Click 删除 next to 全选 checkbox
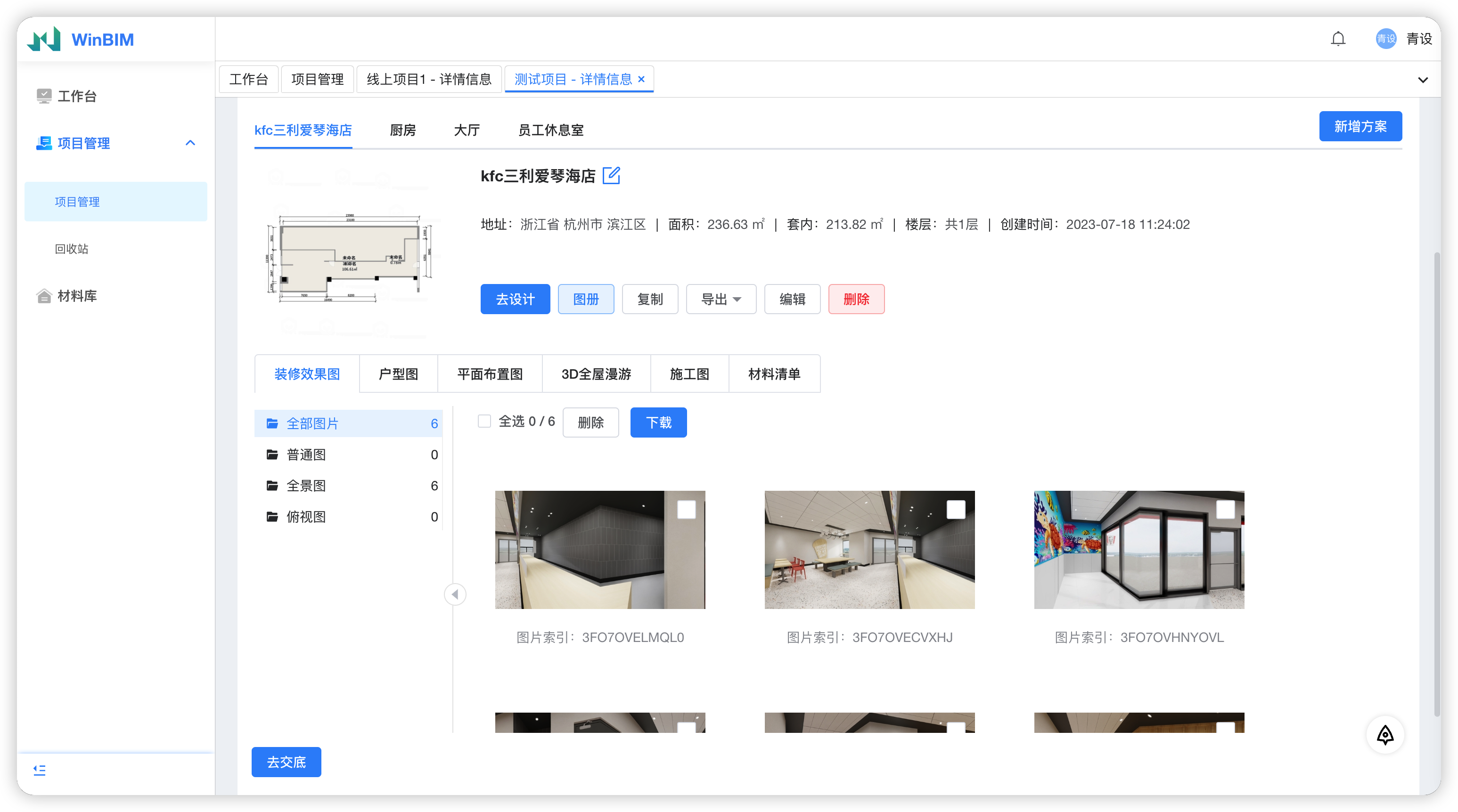The width and height of the screenshot is (1458, 812). (590, 422)
